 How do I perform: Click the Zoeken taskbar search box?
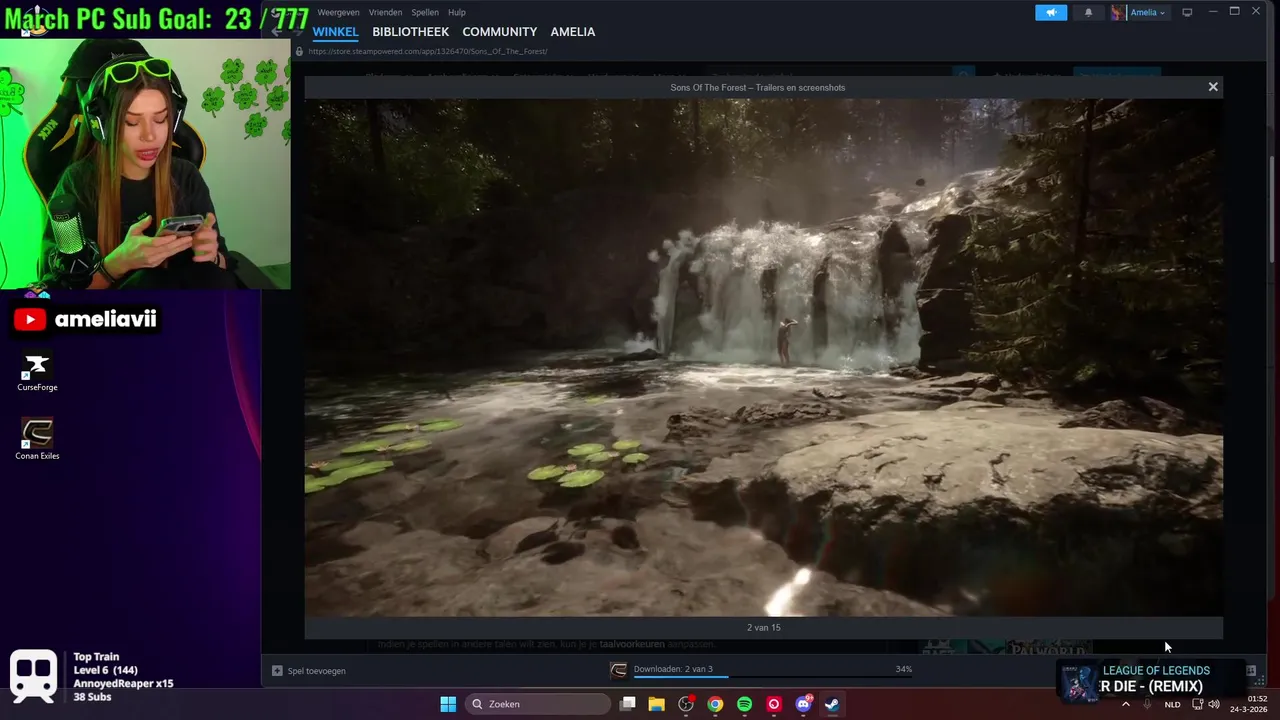pyautogui.click(x=539, y=704)
